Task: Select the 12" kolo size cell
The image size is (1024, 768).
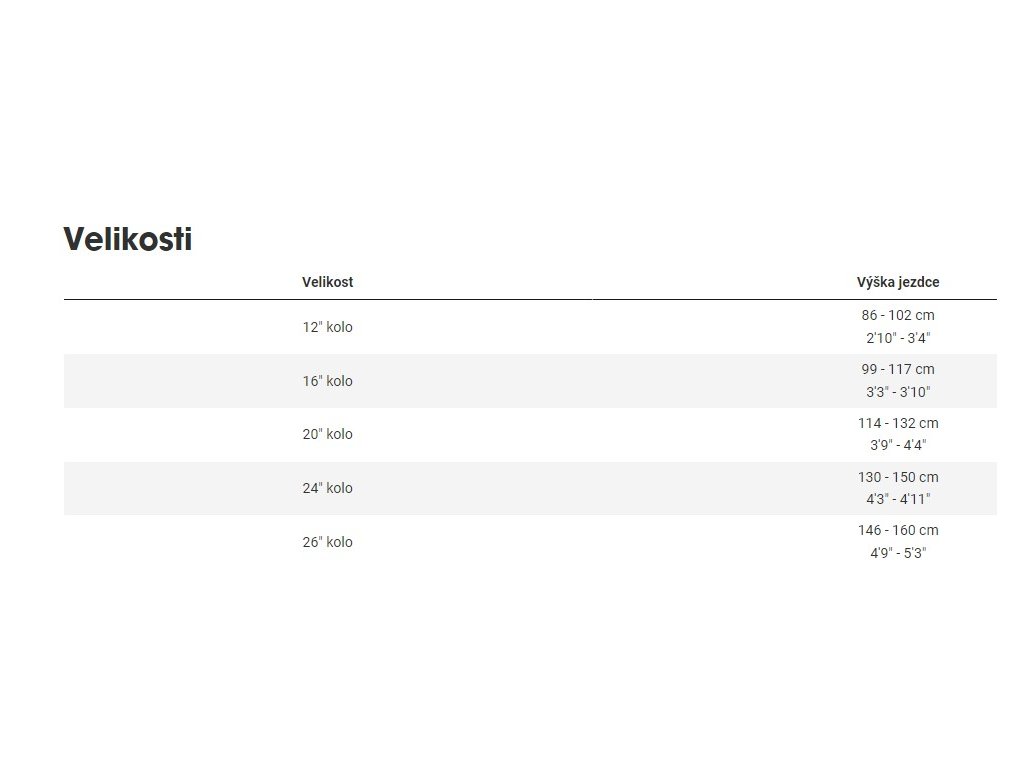Action: (327, 327)
